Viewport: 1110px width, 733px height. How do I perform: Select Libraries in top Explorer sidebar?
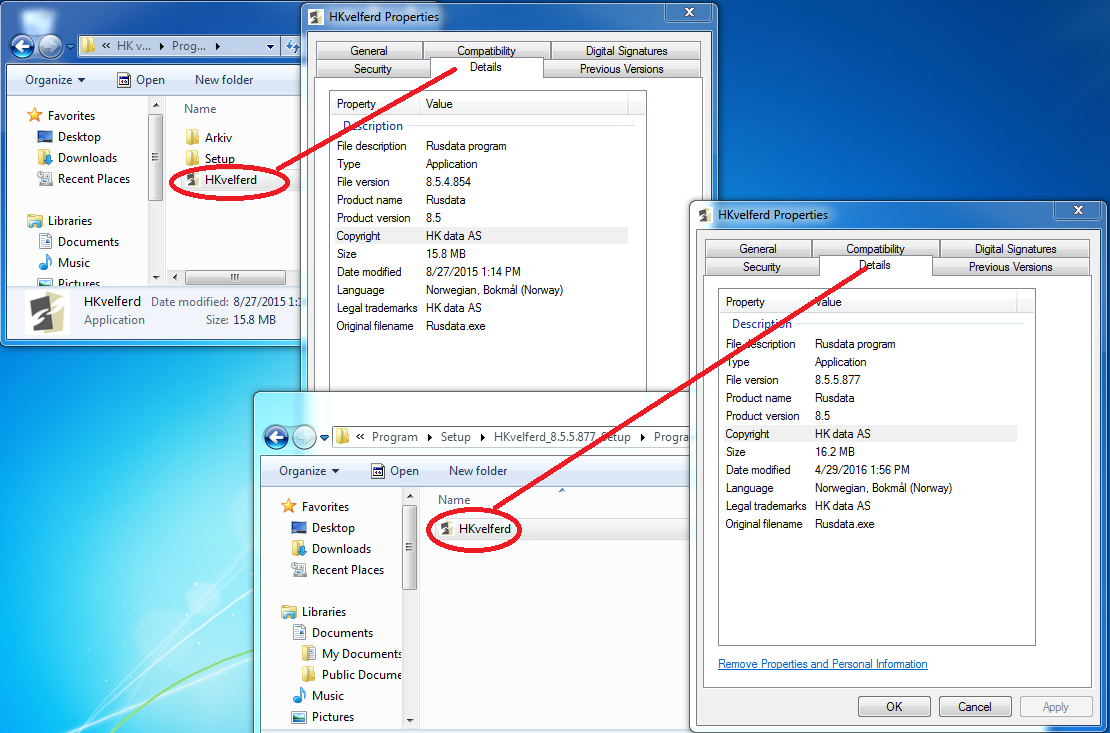click(60, 221)
